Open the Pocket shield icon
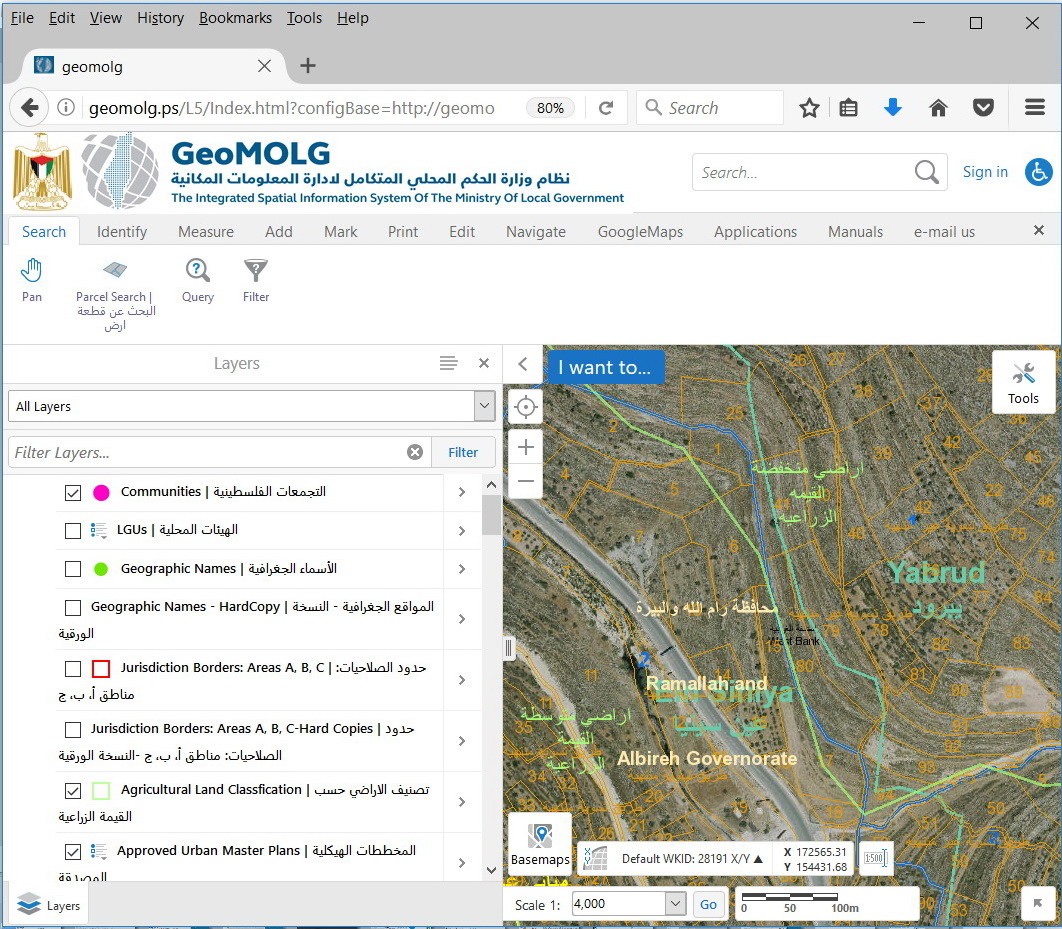 pos(983,108)
